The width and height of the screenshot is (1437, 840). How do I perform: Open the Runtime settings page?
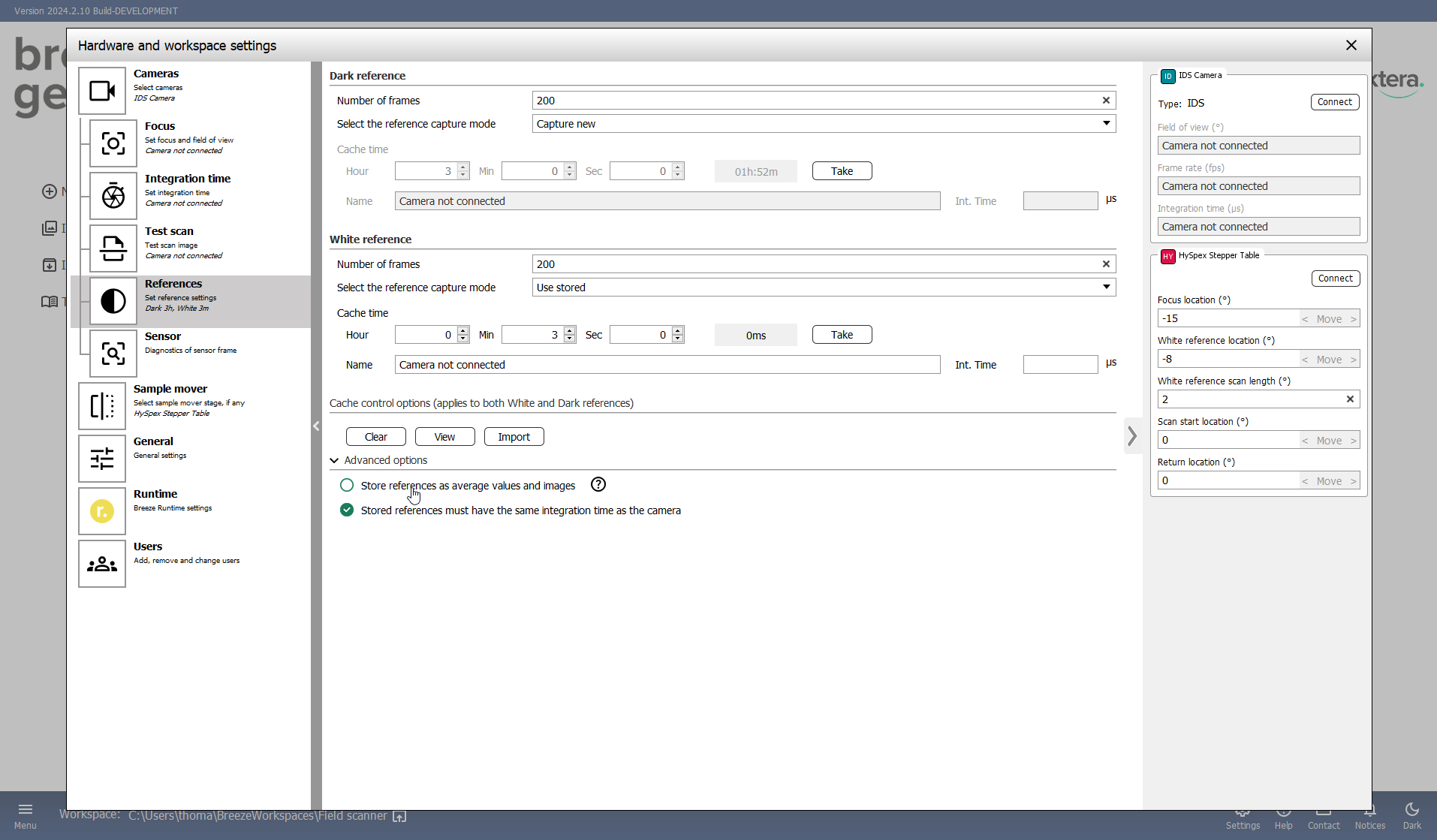click(x=102, y=511)
